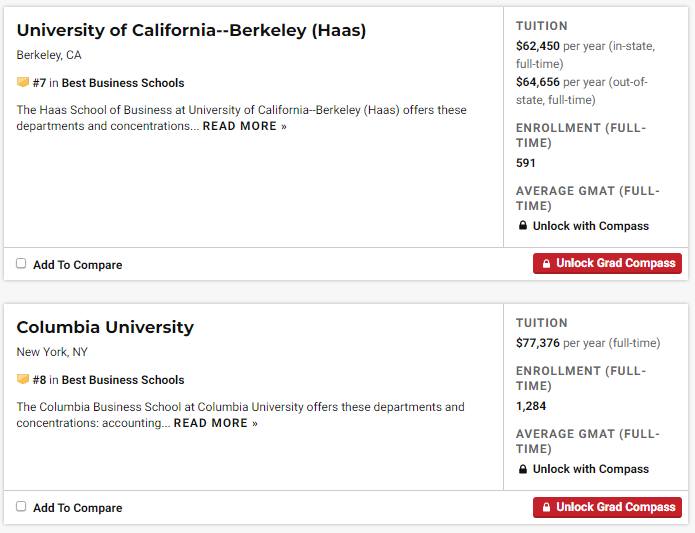Click the lock icon beside Haas average GMAT
This screenshot has width=695, height=533.
523,226
